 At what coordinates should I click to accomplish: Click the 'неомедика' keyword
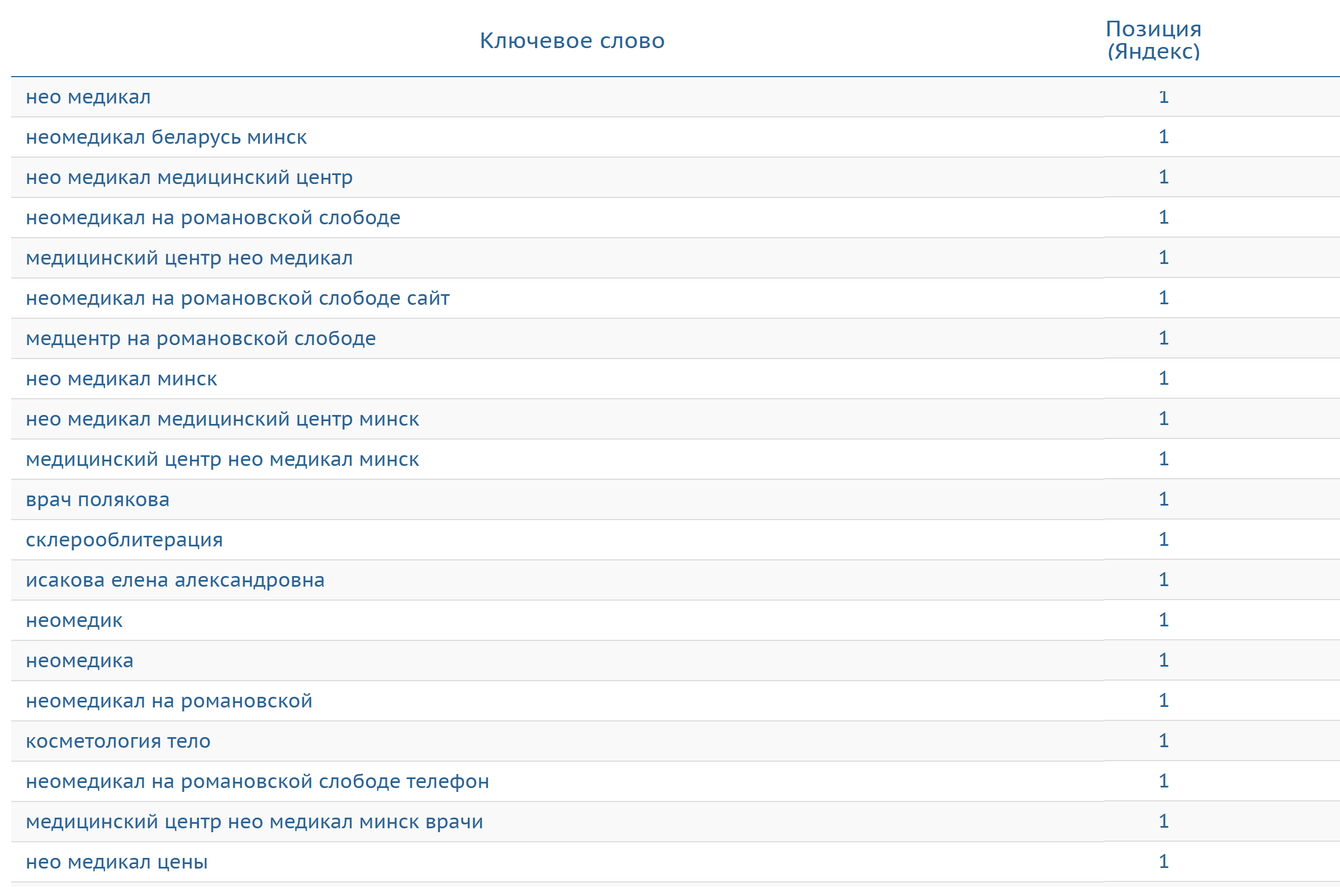pos(80,661)
